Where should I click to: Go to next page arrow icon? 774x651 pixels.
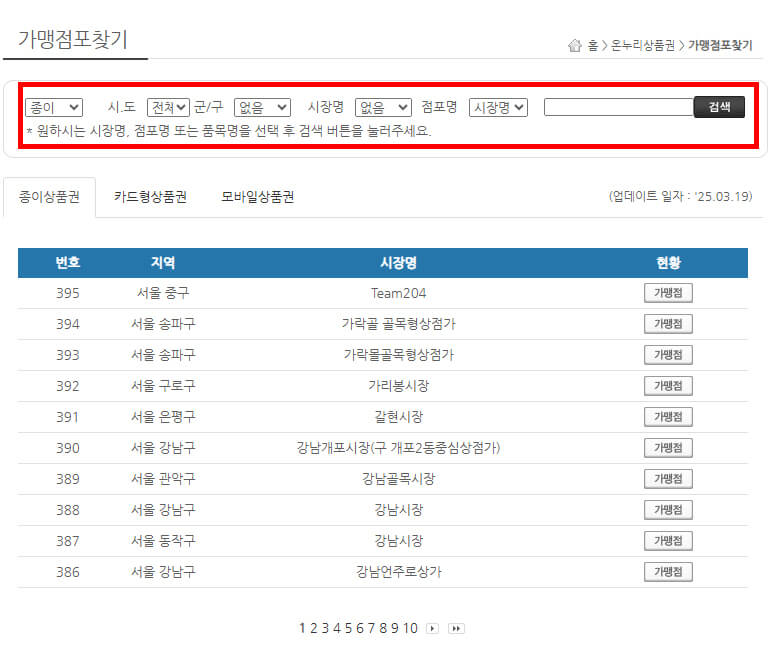(x=432, y=628)
